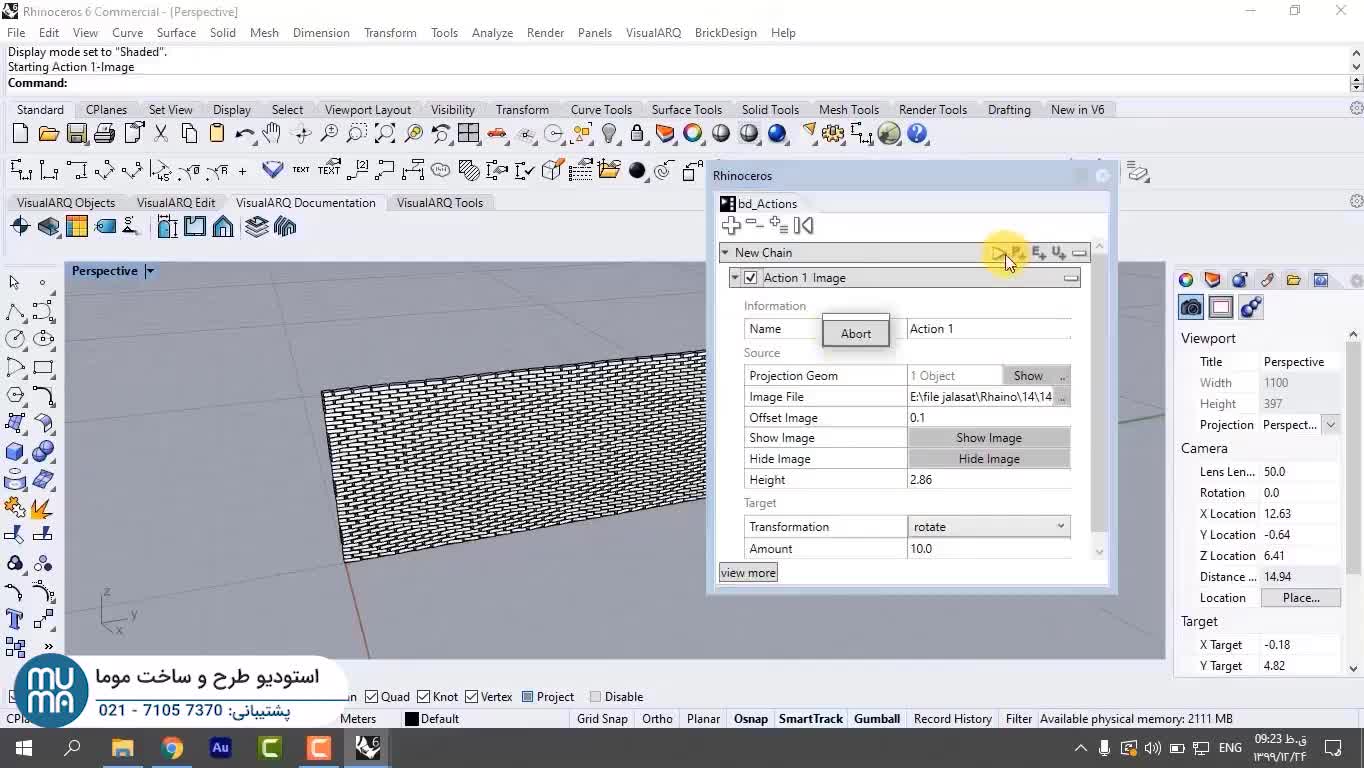The image size is (1364, 768).
Task: Click the Pan hand tool icon
Action: tap(272, 133)
